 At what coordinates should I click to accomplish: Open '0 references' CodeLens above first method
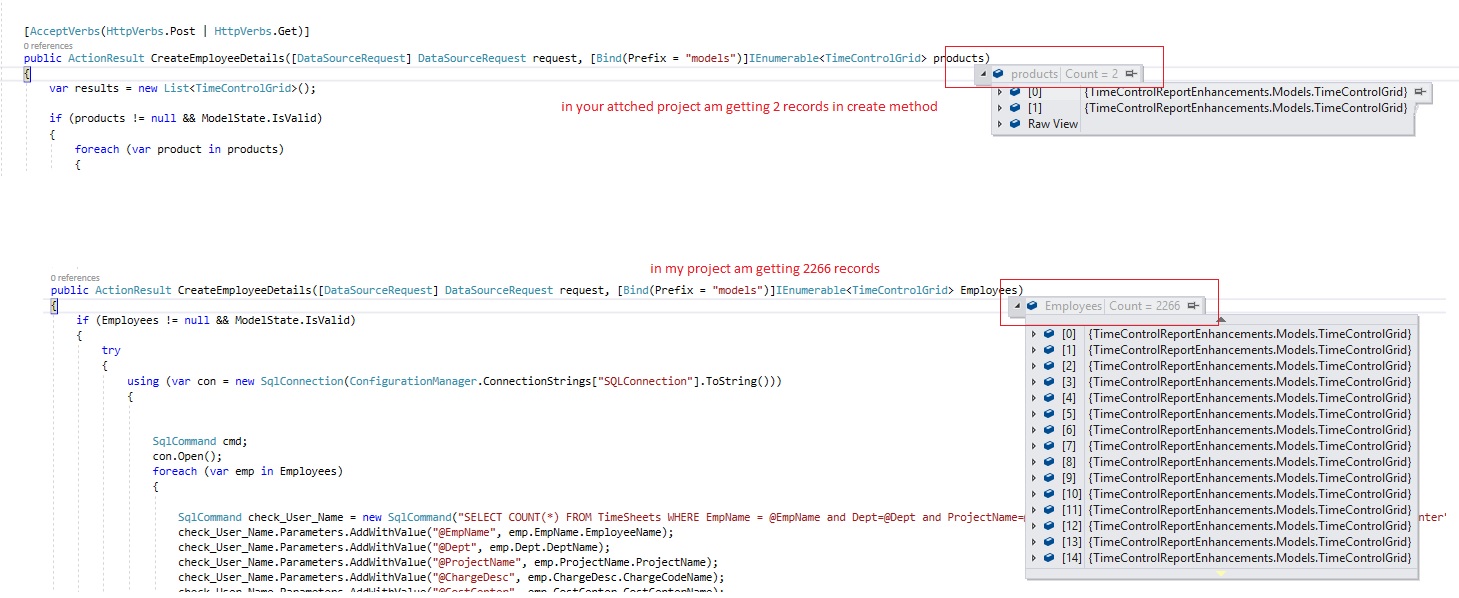click(x=47, y=46)
